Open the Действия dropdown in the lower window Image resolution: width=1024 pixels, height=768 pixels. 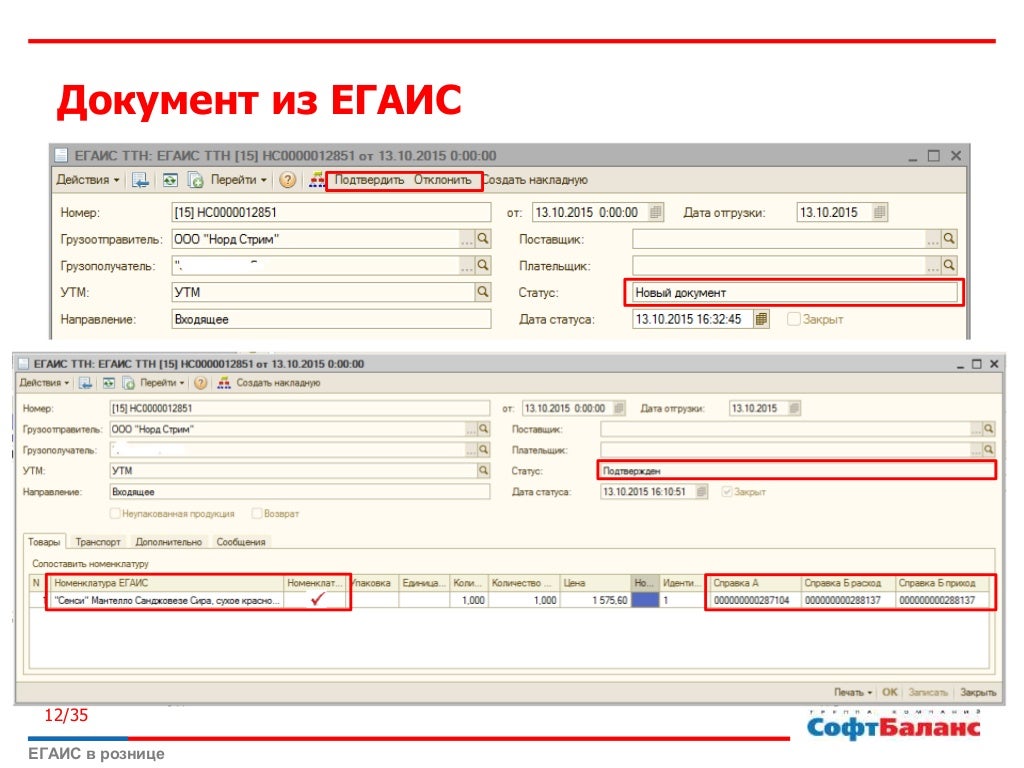[x=44, y=383]
